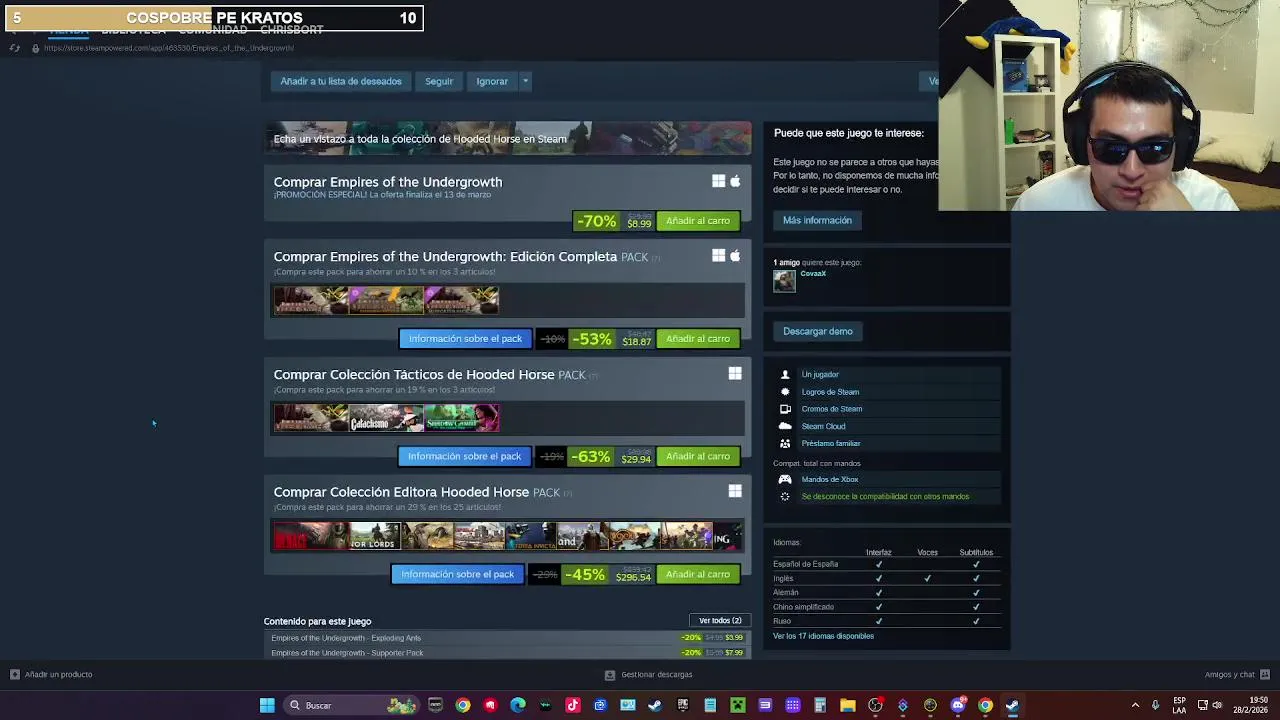Open friend name CovaaX link
The width and height of the screenshot is (1280, 720).
click(813, 274)
